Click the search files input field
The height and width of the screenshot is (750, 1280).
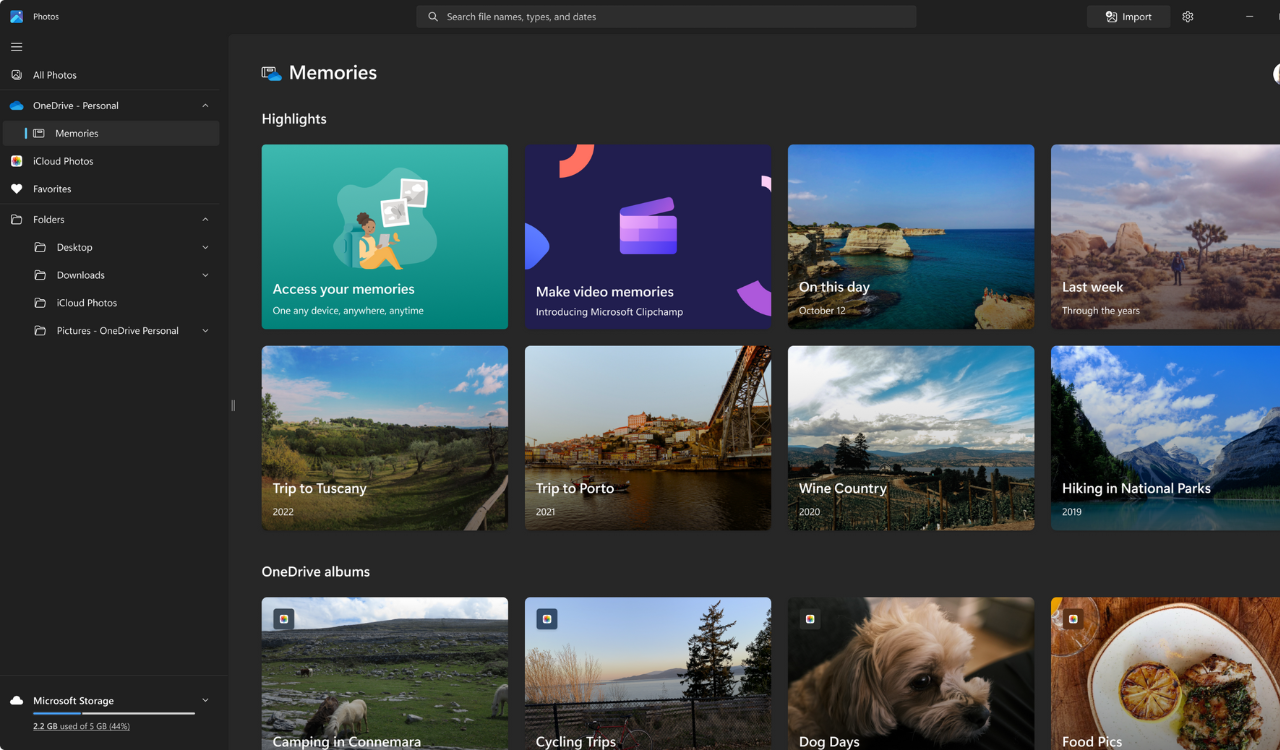point(666,16)
